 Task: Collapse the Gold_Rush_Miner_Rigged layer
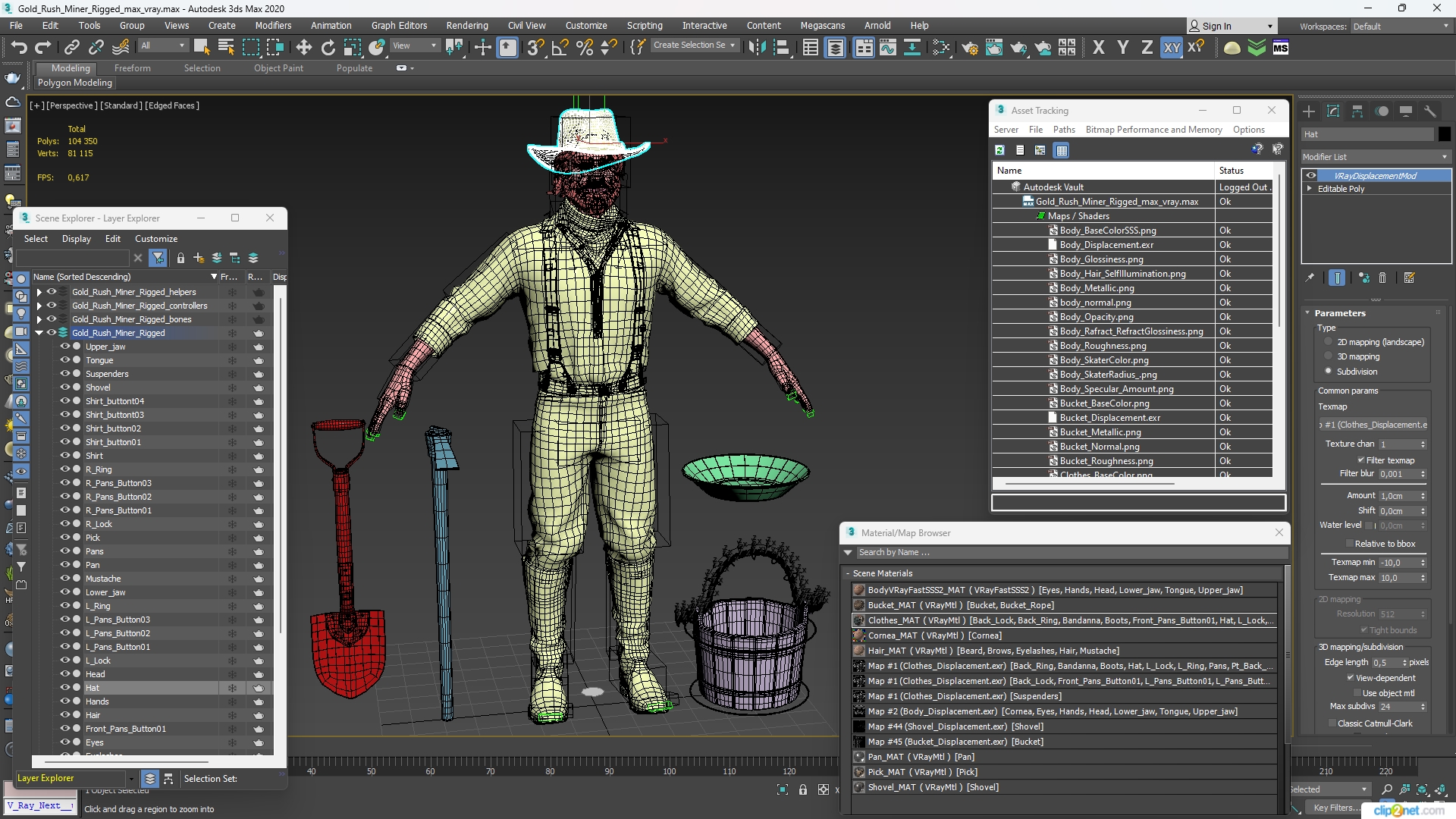(39, 333)
